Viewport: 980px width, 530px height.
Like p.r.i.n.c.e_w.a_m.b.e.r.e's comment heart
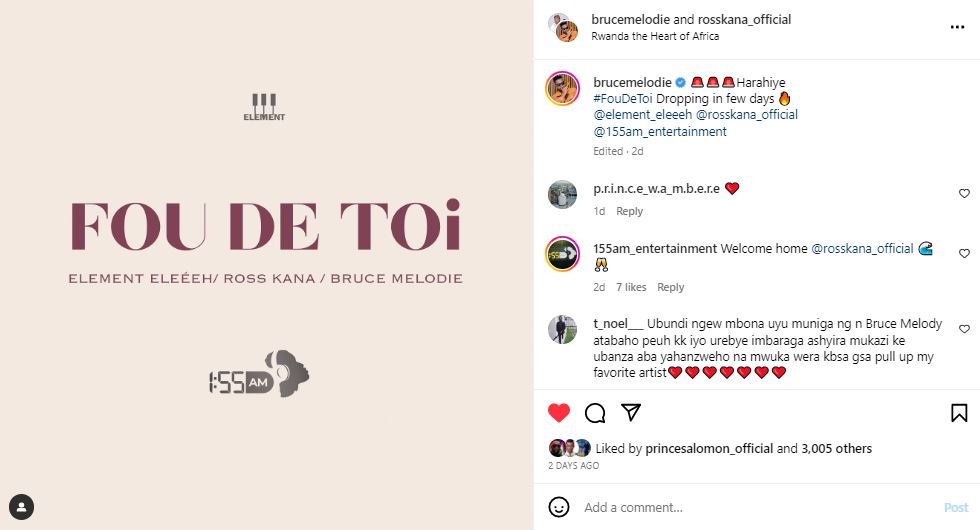click(x=964, y=194)
